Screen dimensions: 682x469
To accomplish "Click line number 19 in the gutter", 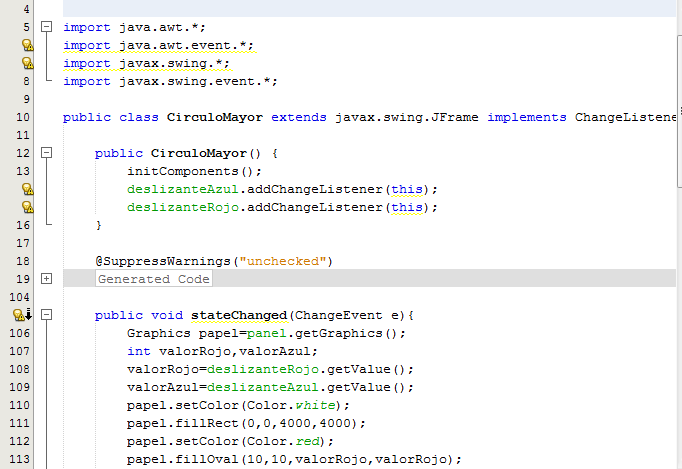I will pyautogui.click(x=23, y=279).
